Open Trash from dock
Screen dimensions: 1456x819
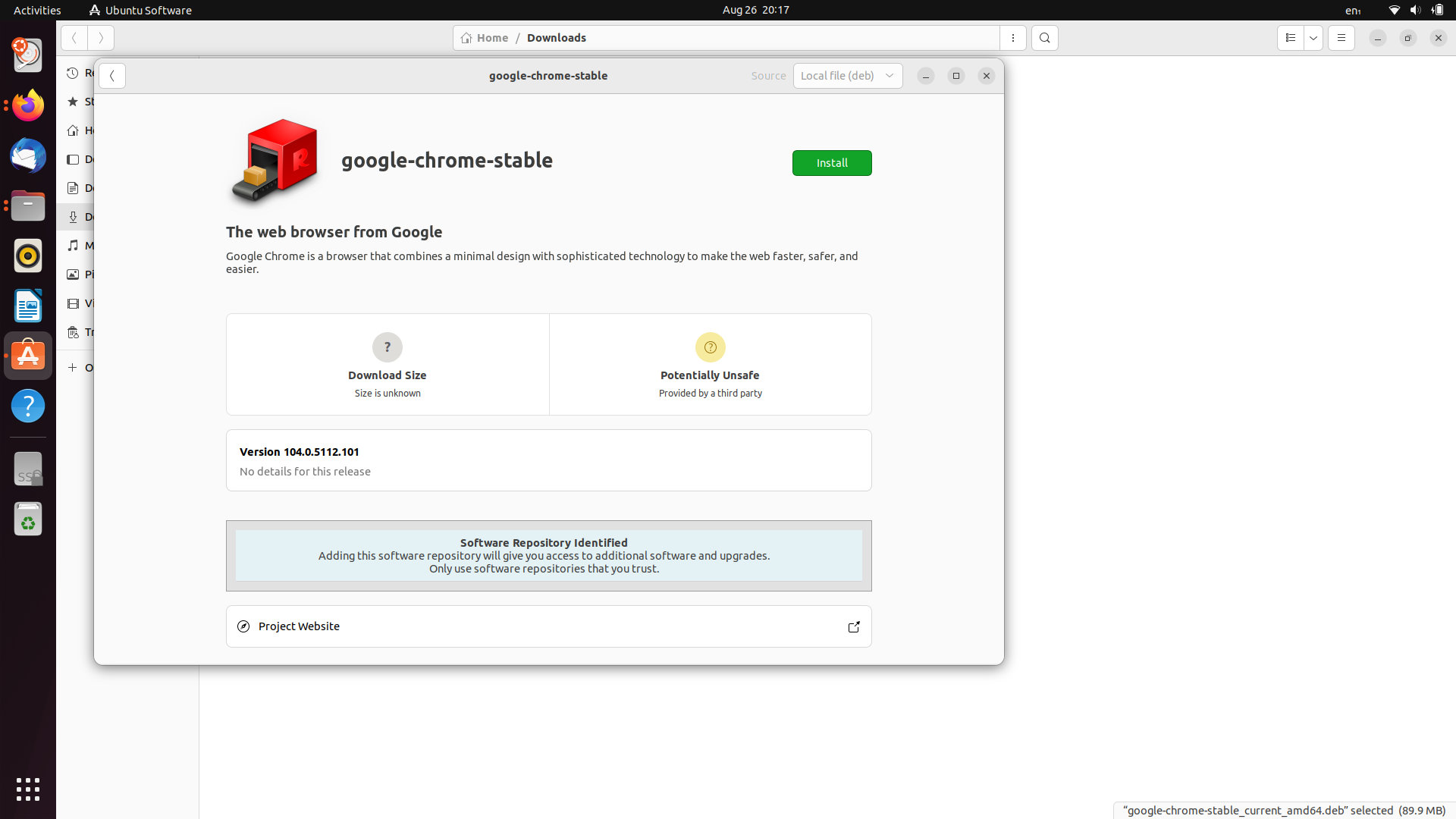[x=28, y=519]
